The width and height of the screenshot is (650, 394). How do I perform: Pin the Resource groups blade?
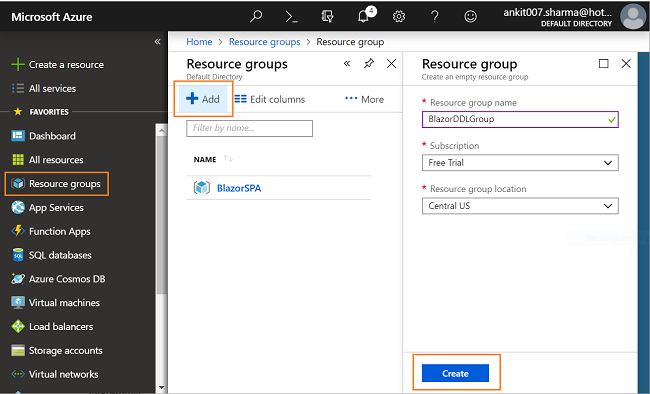(369, 64)
